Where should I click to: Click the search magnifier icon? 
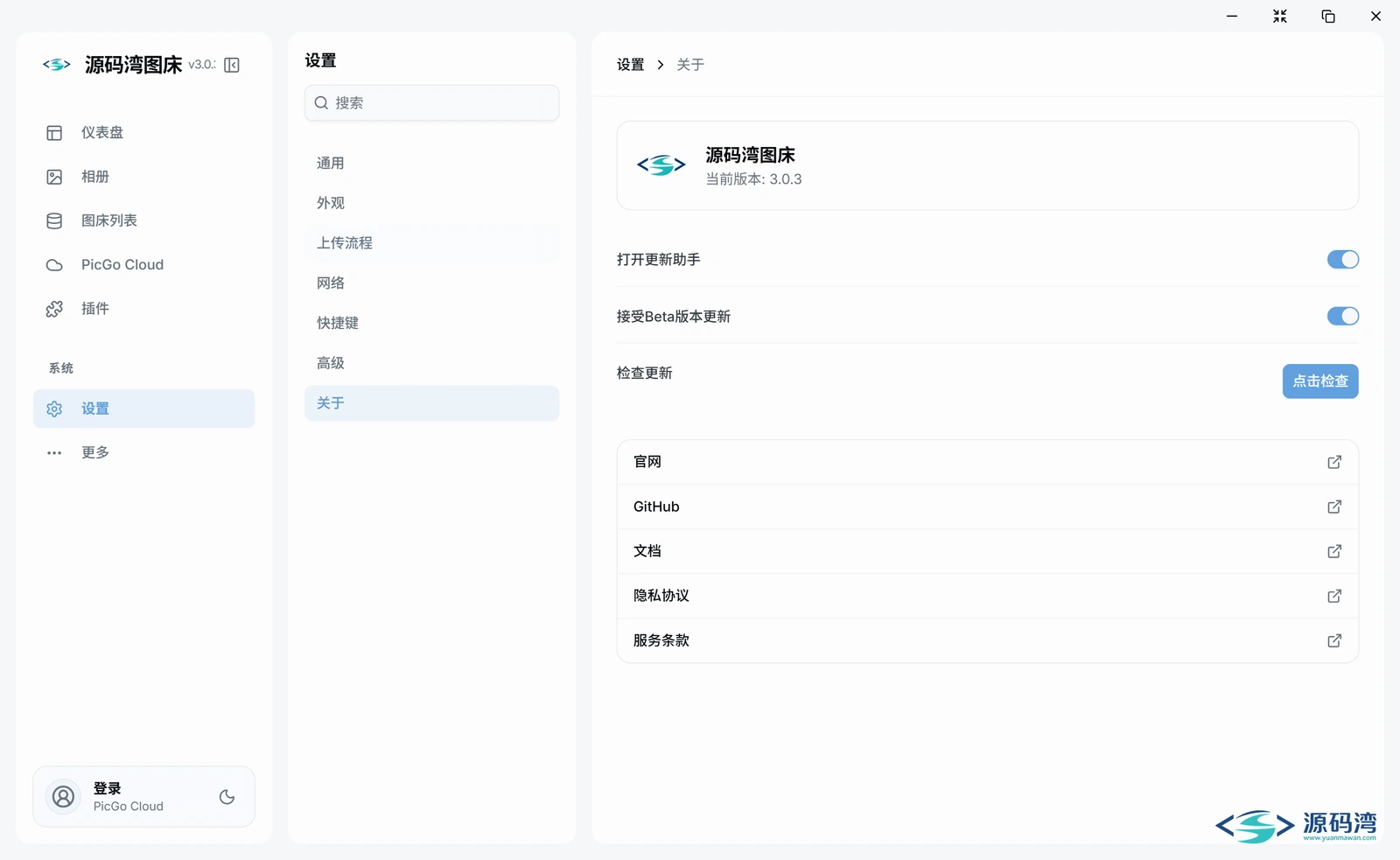[x=321, y=103]
